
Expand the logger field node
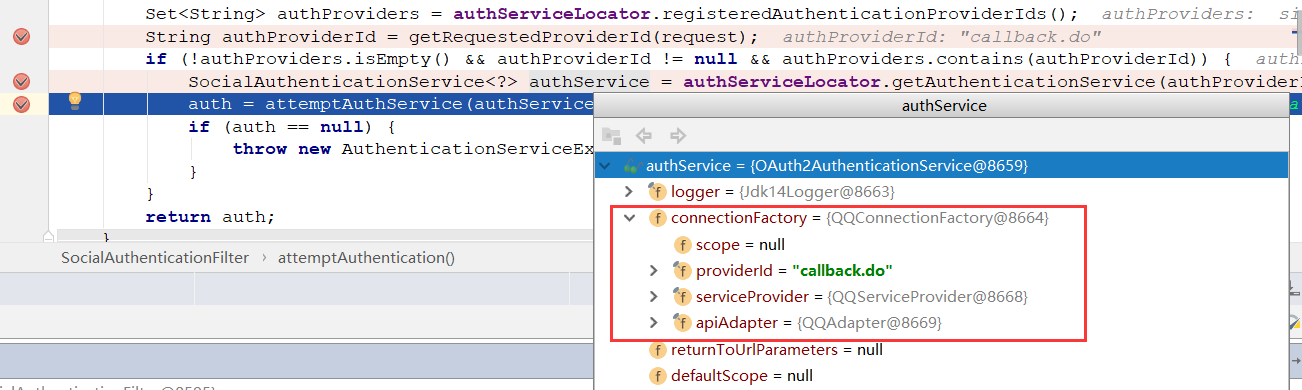(629, 191)
